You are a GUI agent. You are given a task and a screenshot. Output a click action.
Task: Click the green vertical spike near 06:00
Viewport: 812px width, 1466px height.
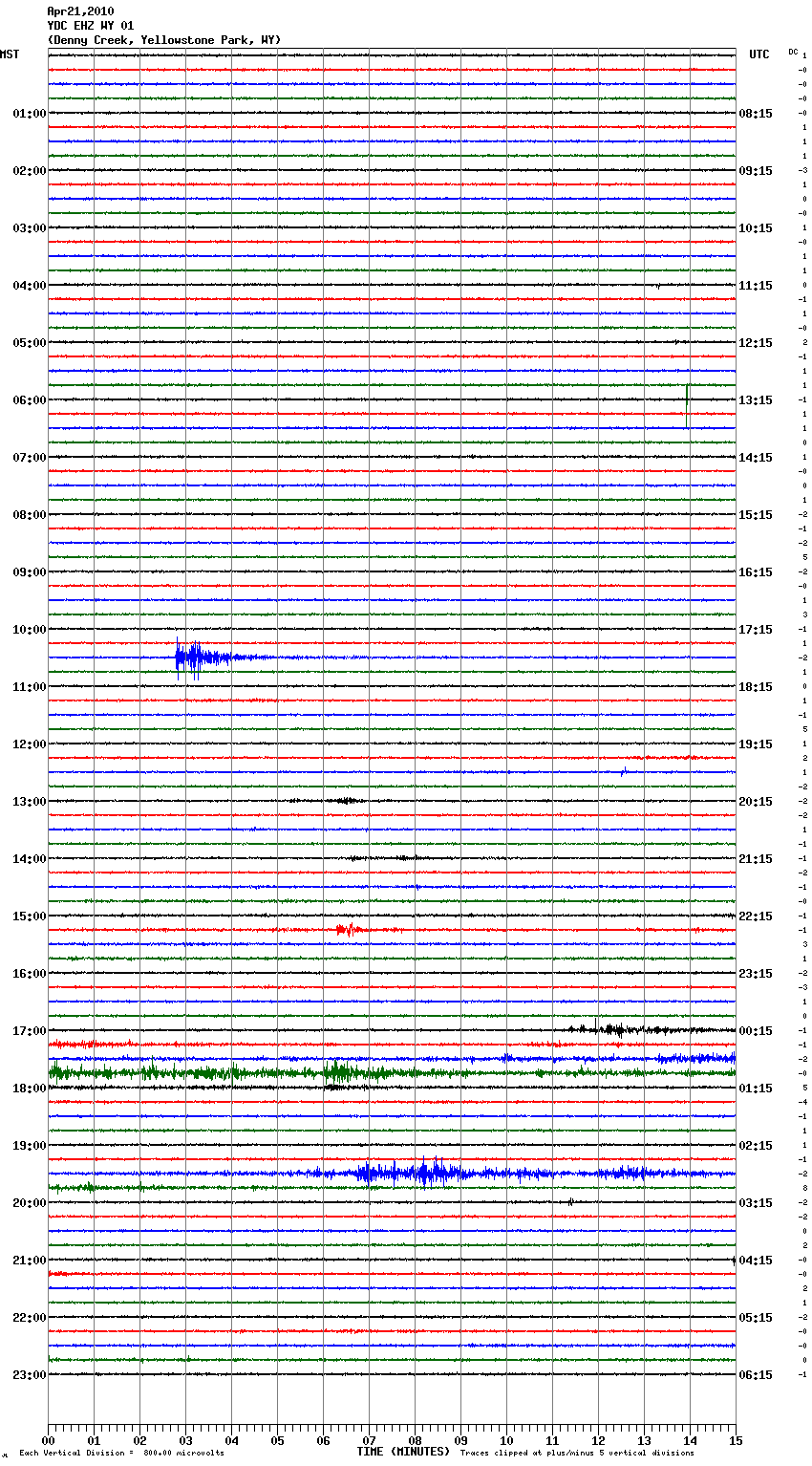point(687,404)
